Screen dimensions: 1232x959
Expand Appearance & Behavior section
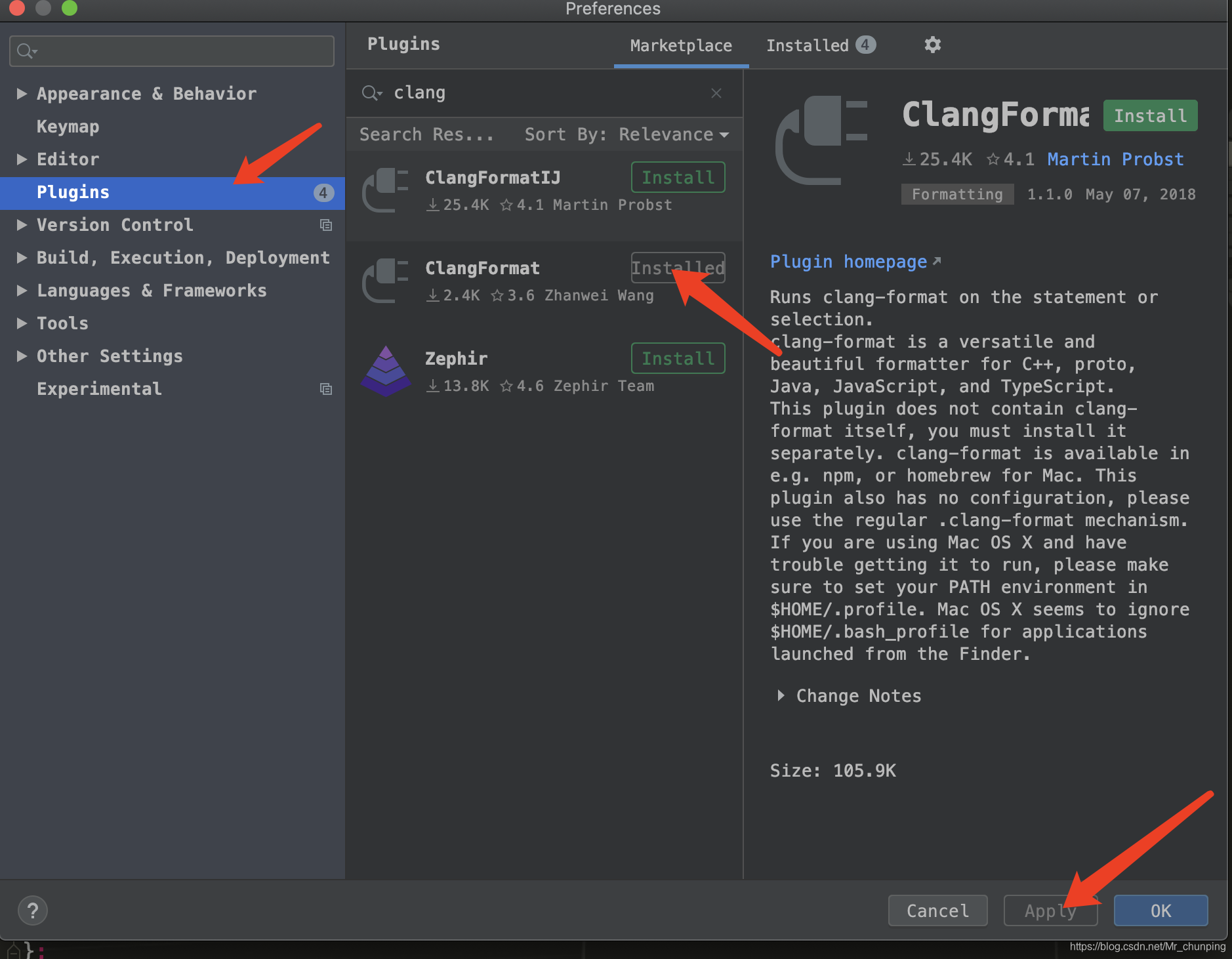22,94
